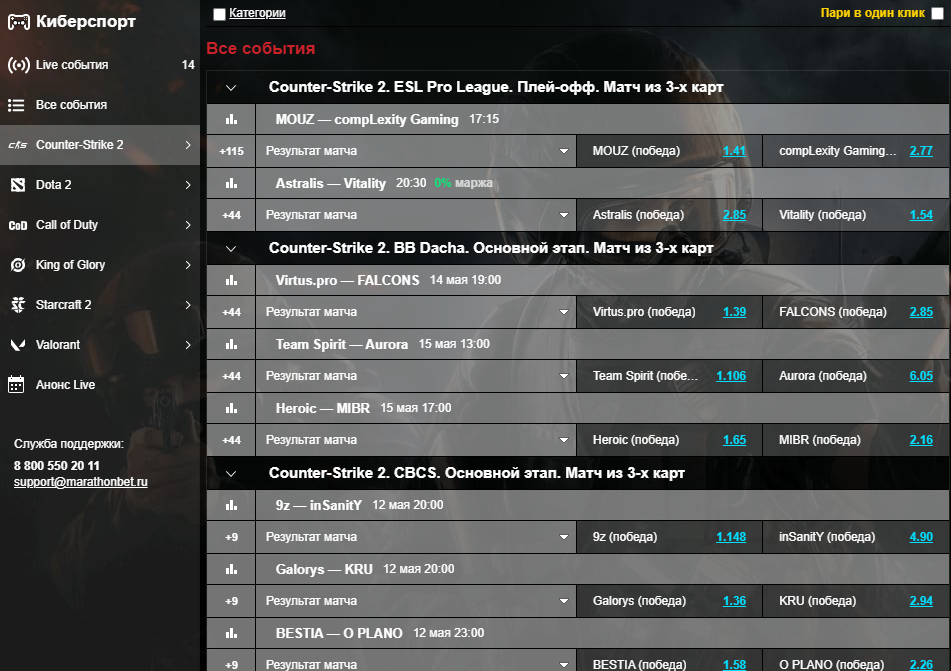Bet on inSanitY win at 4.90

click(x=921, y=537)
